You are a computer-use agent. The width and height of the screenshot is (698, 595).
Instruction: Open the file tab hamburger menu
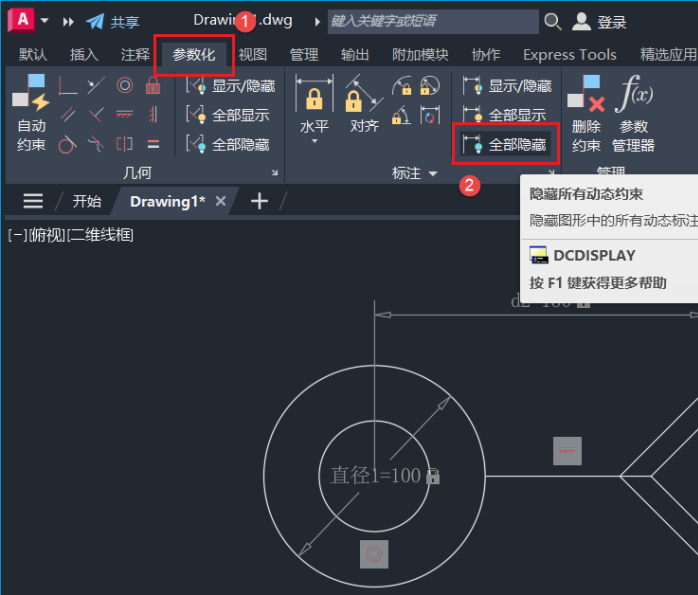(x=33, y=201)
